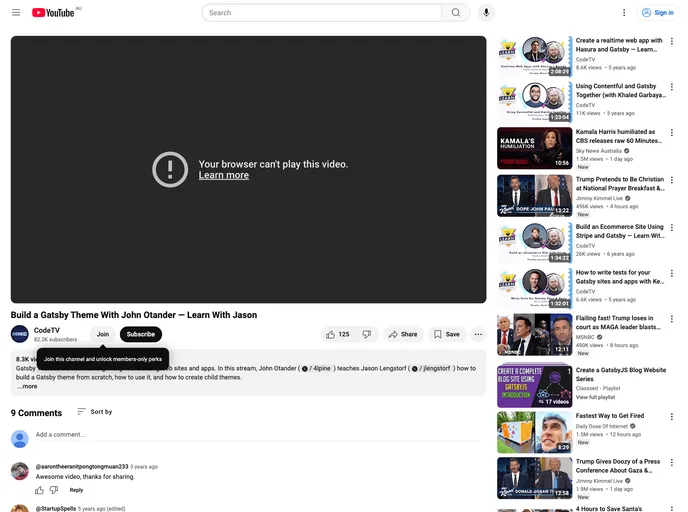Open options for Fastest Way to Get Fired
The height and width of the screenshot is (512, 688).
(x=672, y=417)
